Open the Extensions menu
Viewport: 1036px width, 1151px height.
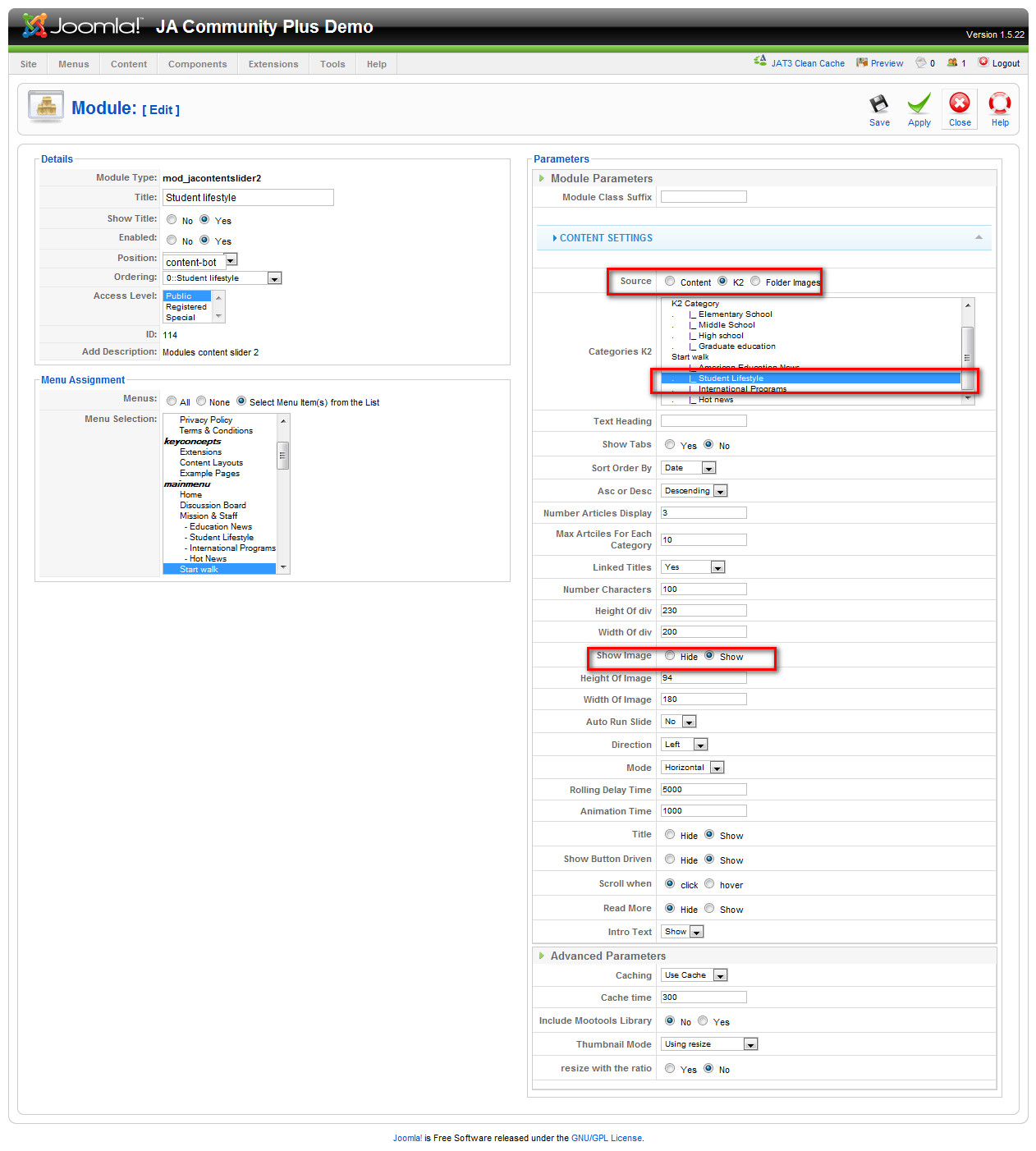(x=273, y=64)
